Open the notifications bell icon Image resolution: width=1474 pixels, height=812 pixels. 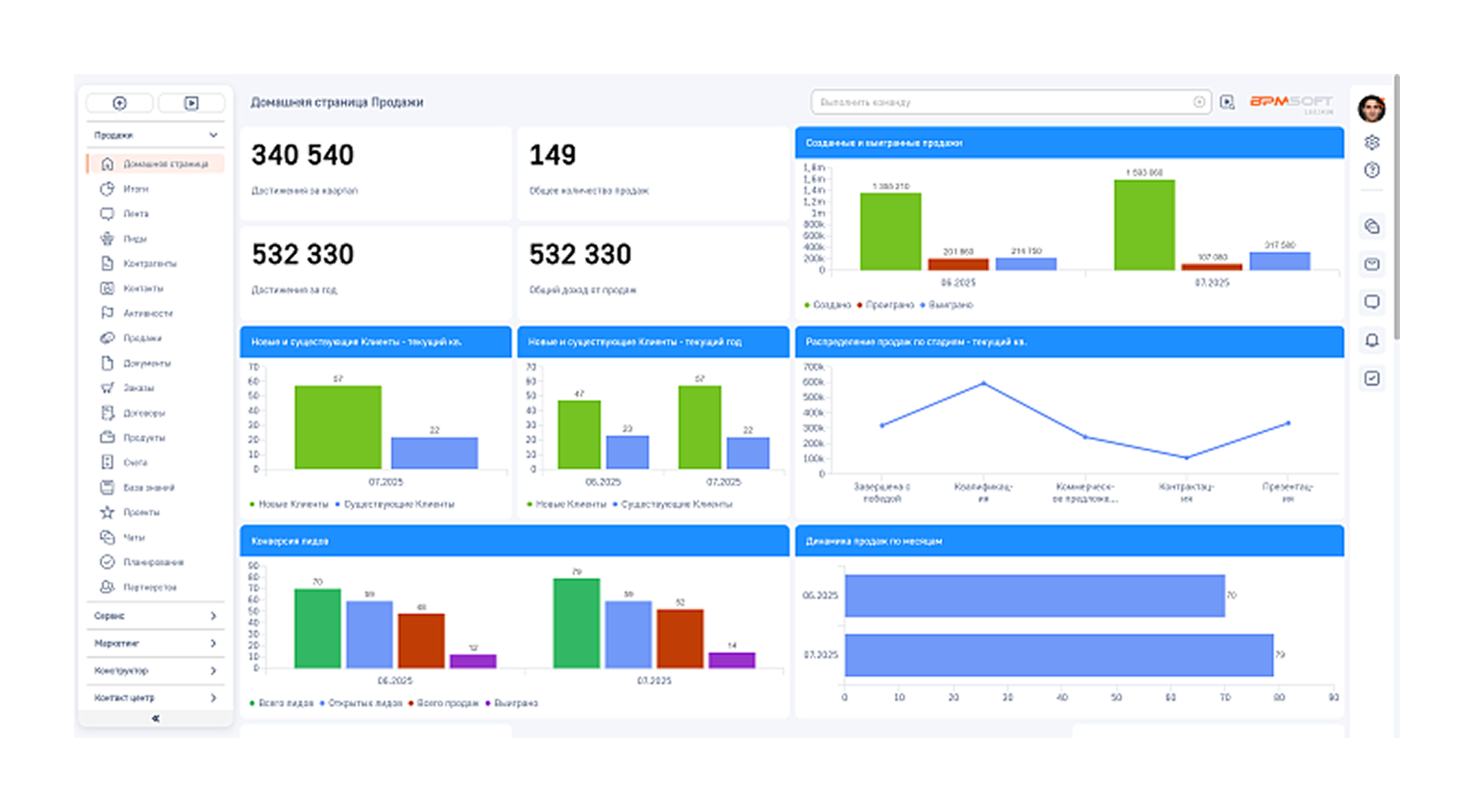1372,340
